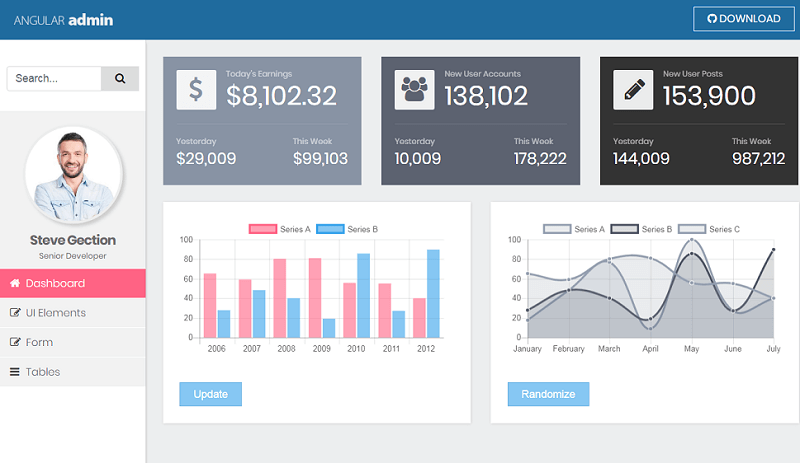Image resolution: width=800 pixels, height=463 pixels.
Task: Click the users group icon
Action: [x=414, y=89]
